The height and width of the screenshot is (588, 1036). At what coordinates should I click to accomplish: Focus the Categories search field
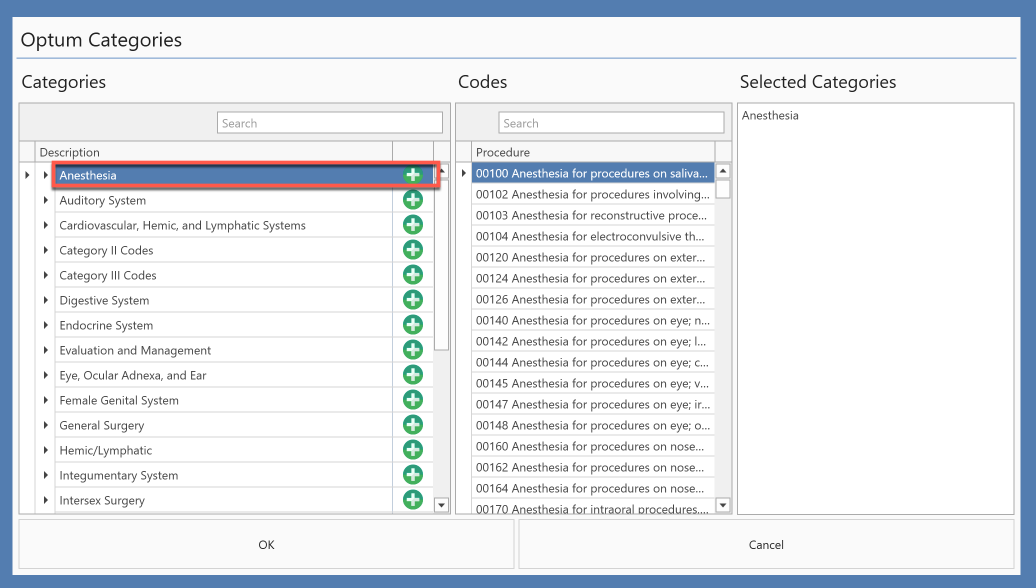[330, 123]
